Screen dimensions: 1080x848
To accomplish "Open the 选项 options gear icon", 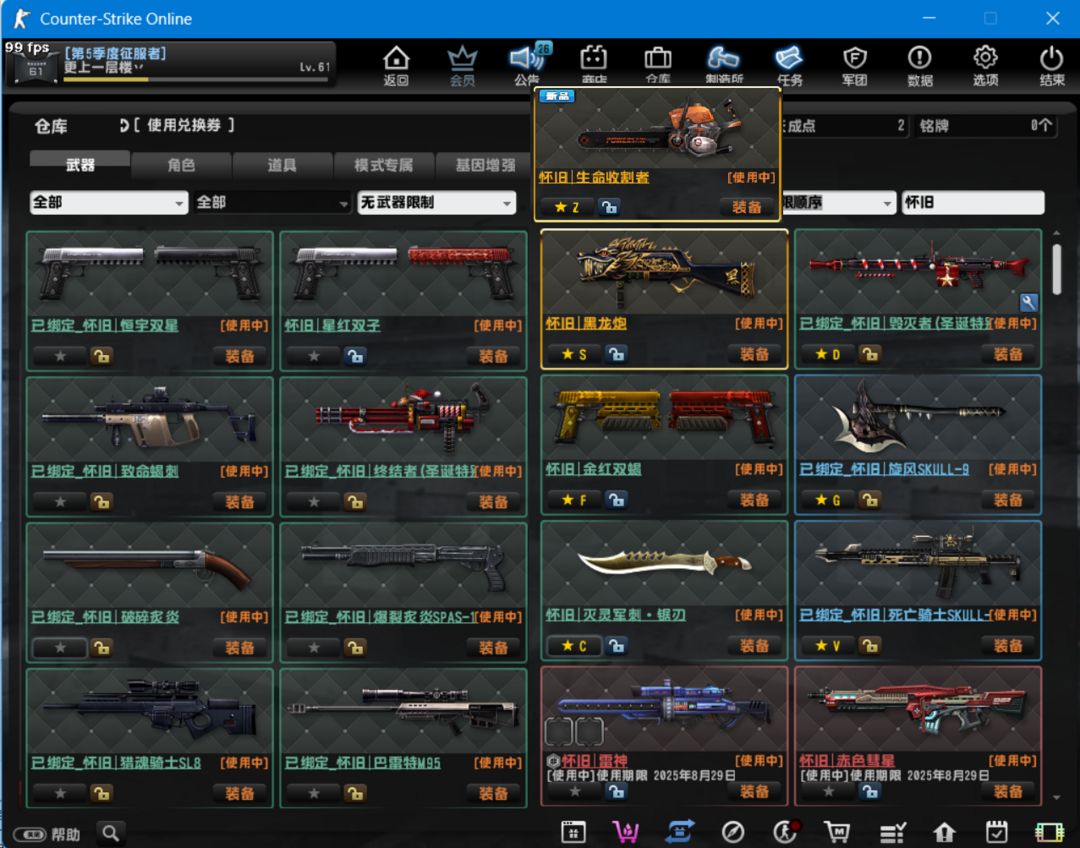I will [986, 65].
